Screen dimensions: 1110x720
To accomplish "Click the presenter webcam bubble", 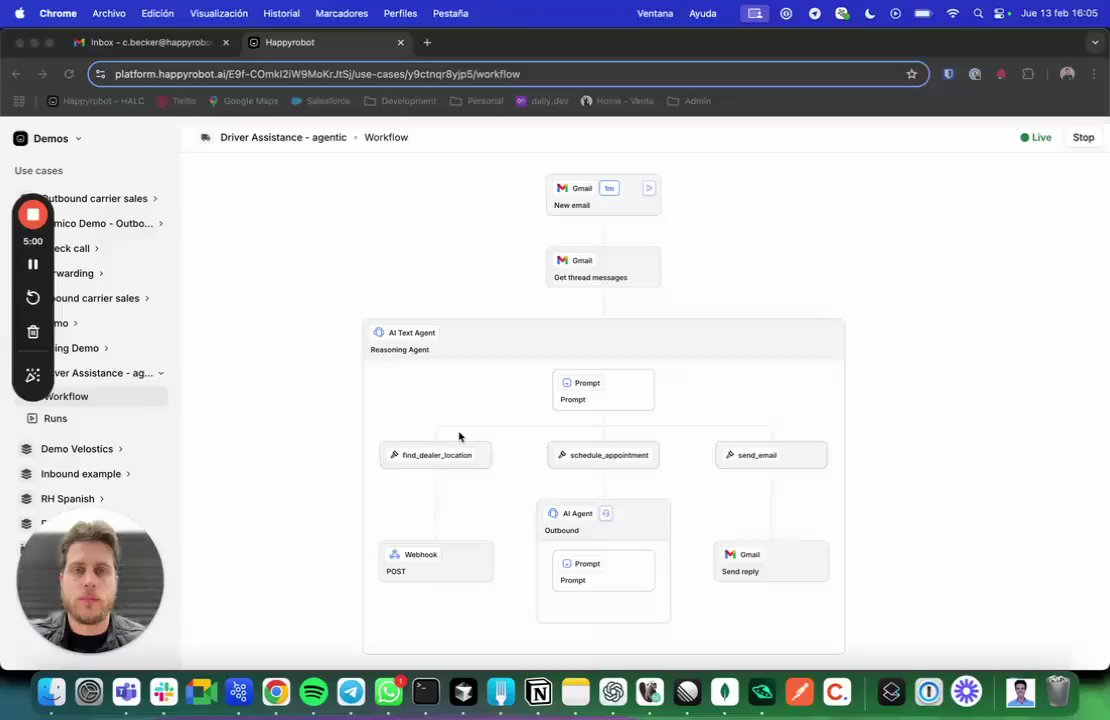I will tap(90, 581).
